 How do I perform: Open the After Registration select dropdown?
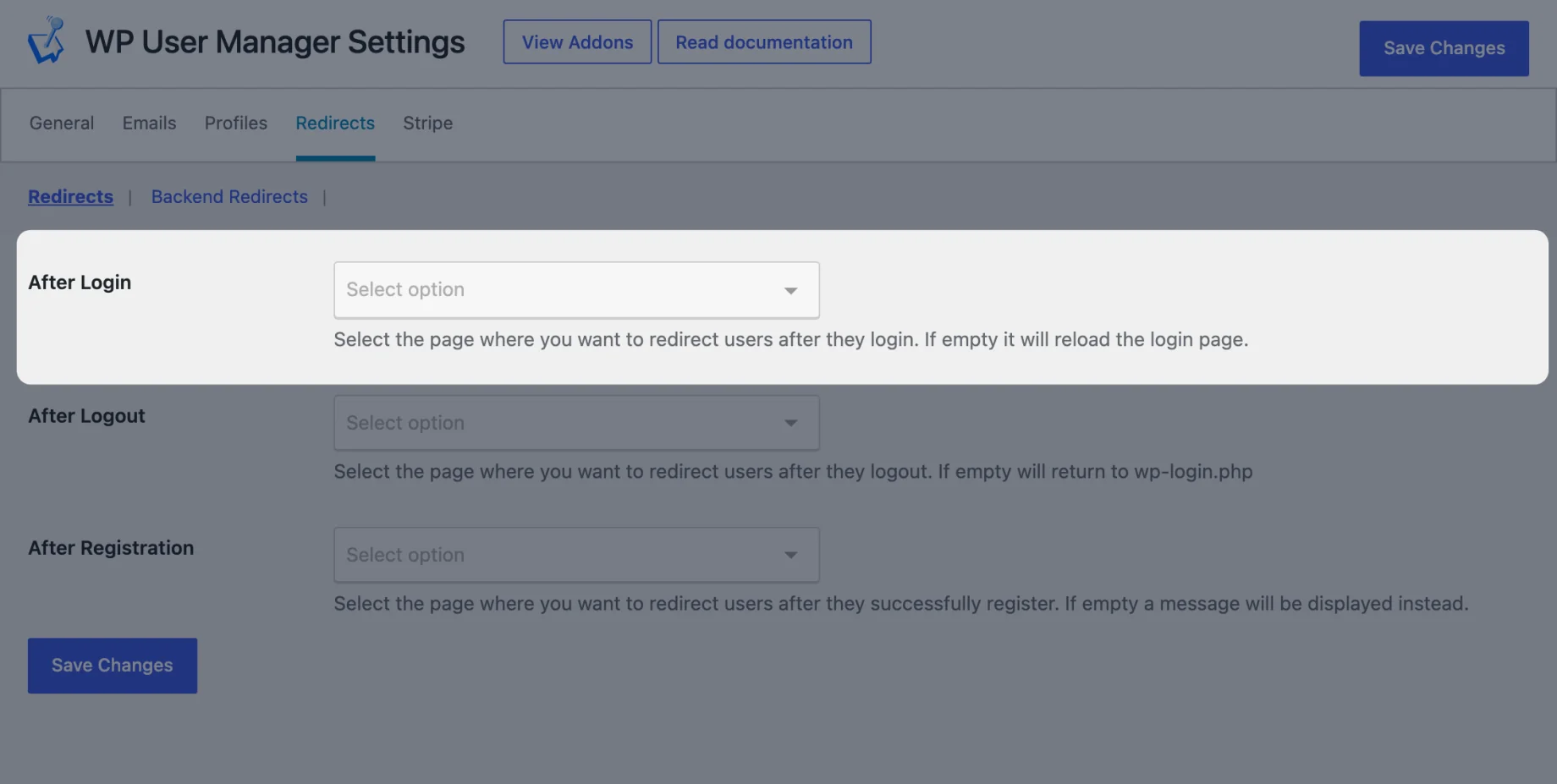(576, 555)
